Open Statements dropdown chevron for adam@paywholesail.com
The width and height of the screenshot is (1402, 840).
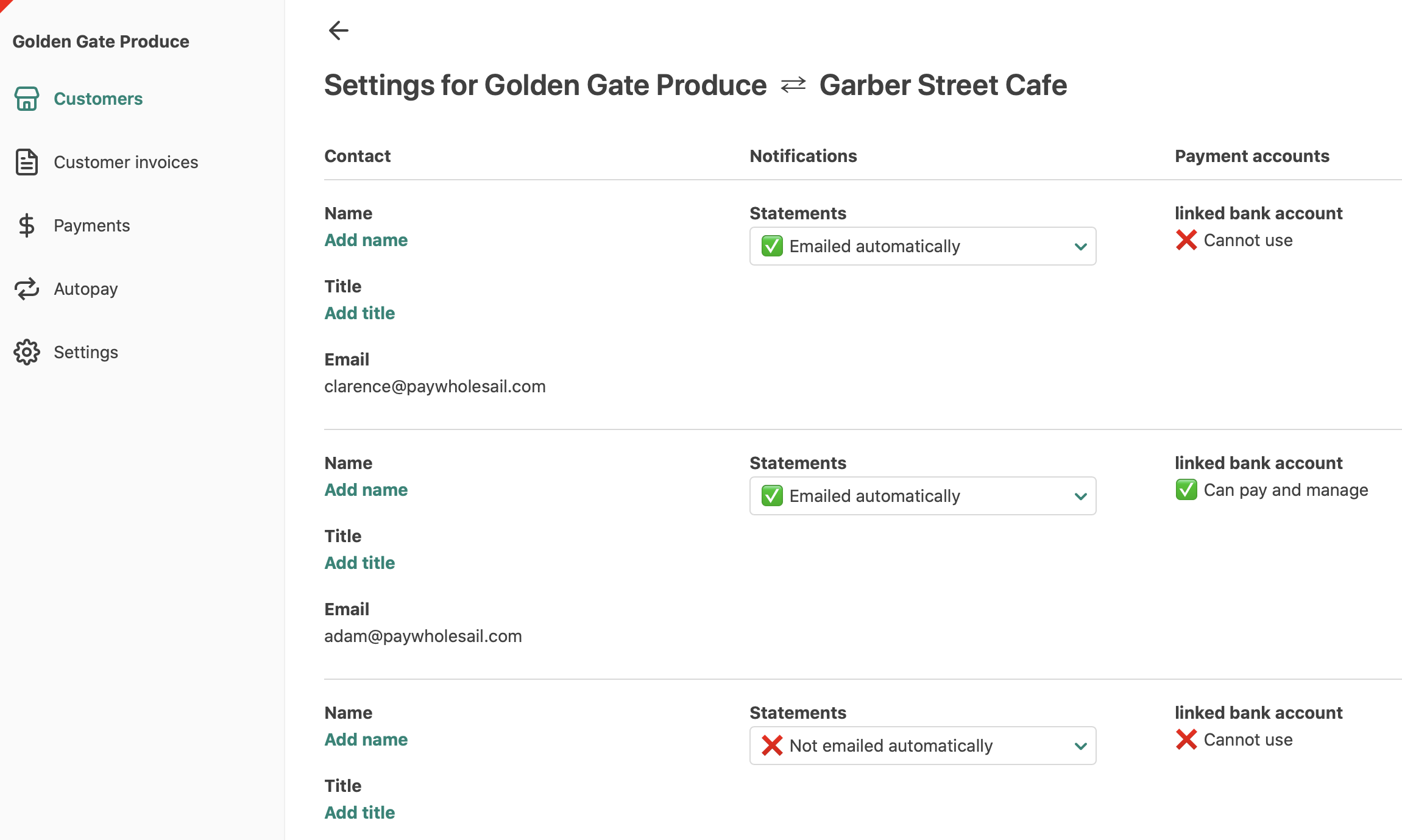click(1081, 496)
